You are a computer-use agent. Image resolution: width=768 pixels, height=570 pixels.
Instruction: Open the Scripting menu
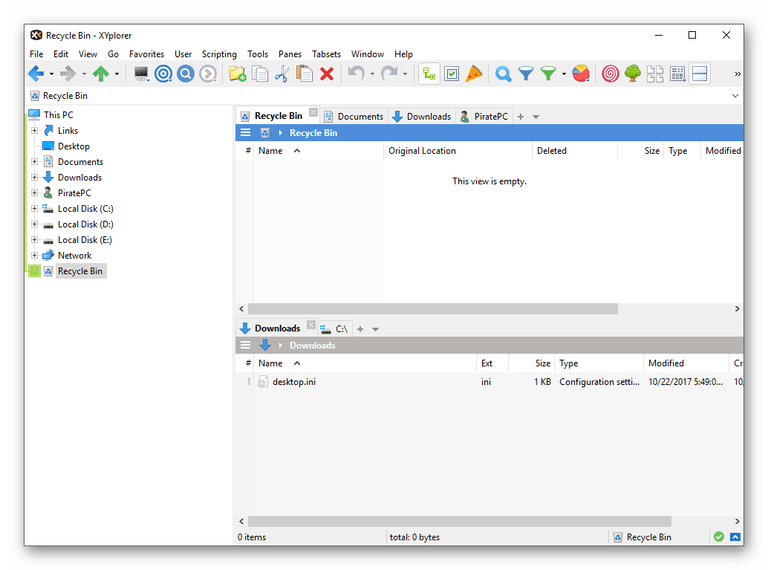219,54
